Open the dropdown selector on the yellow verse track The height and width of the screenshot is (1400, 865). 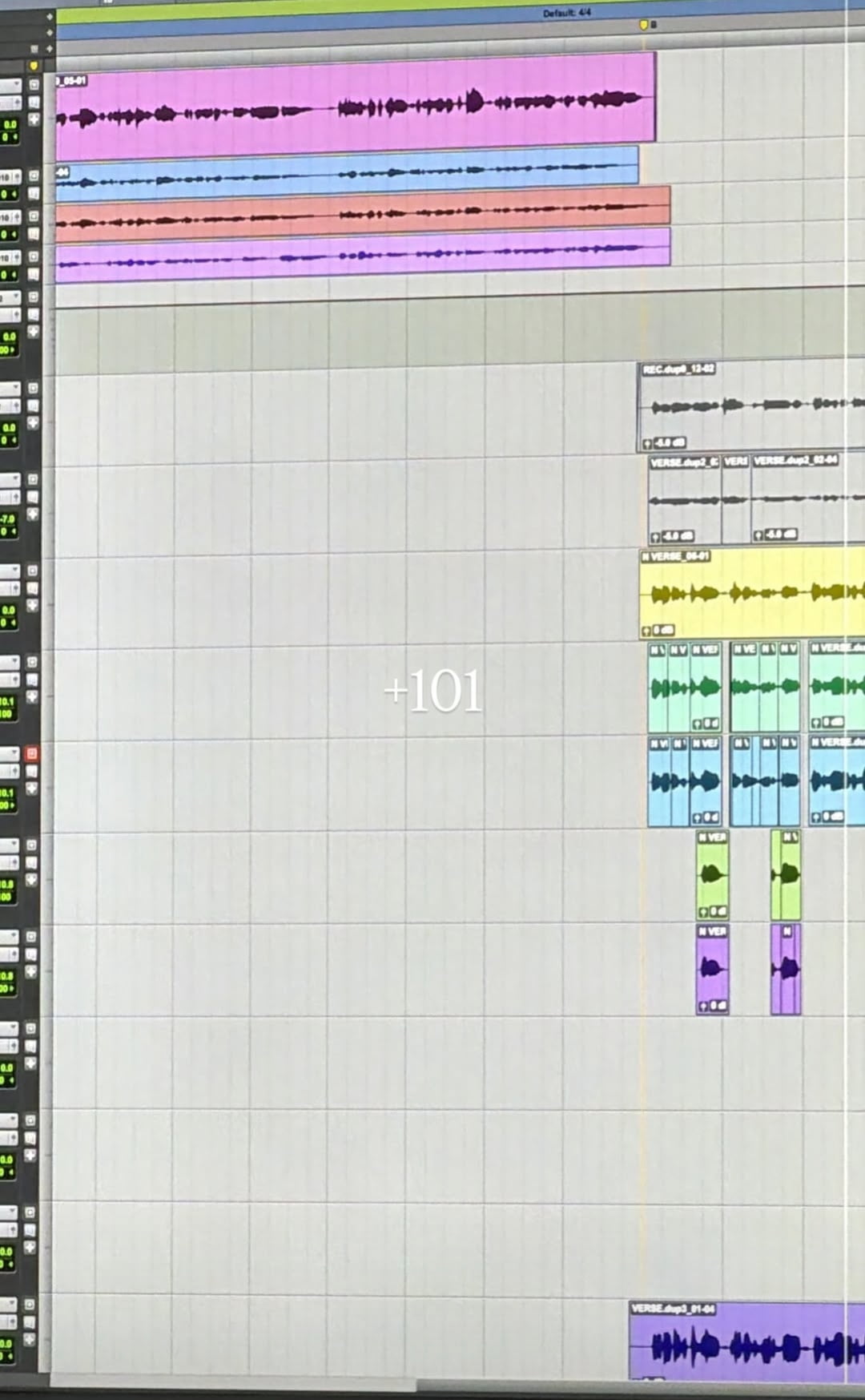pos(10,571)
